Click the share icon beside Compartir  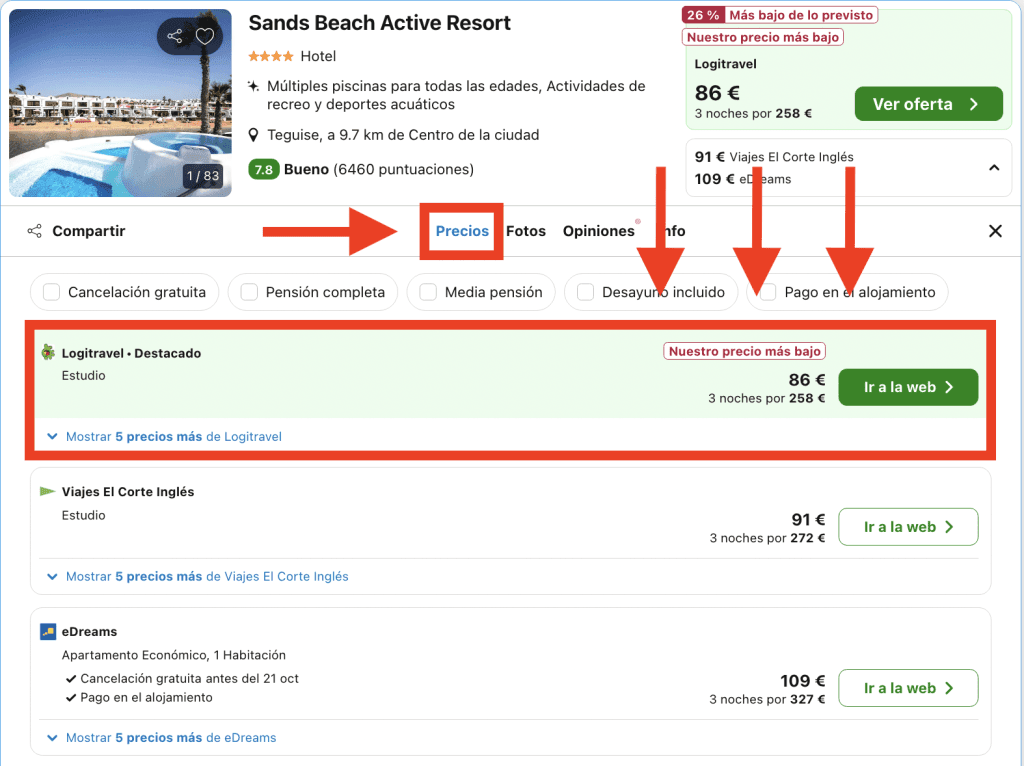point(35,231)
